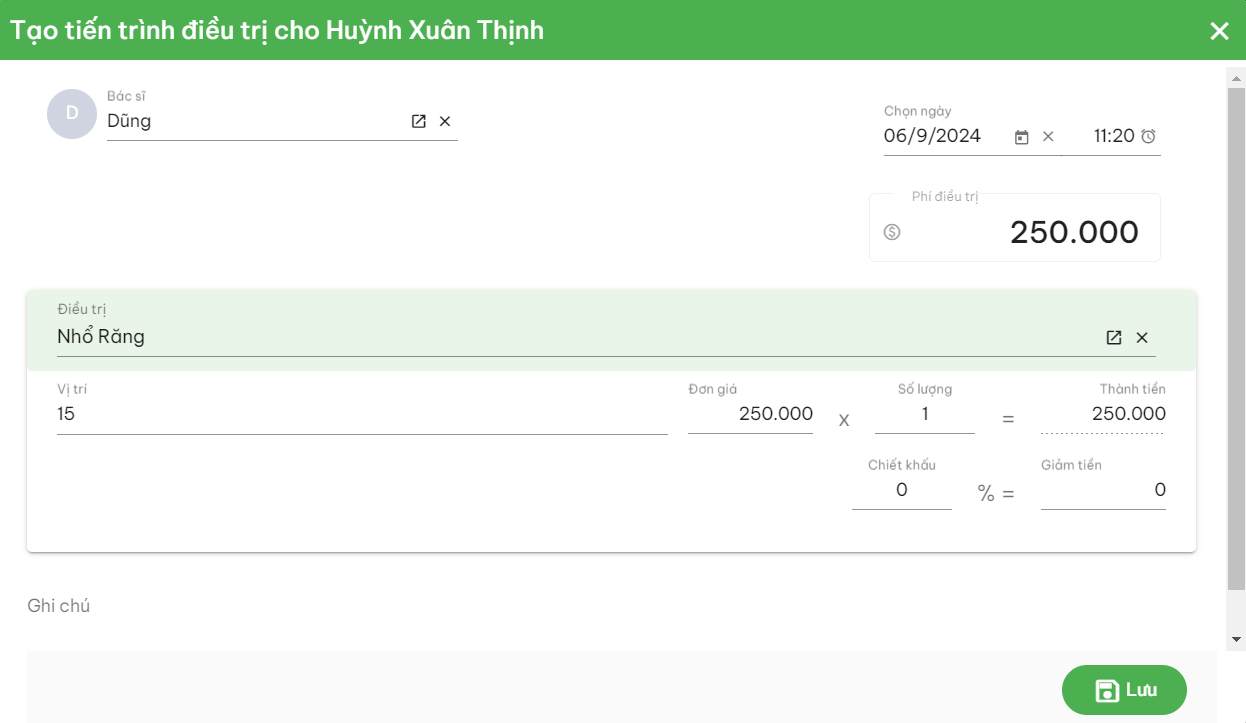
Task: Close the treatment progress dialog
Action: point(1219,31)
